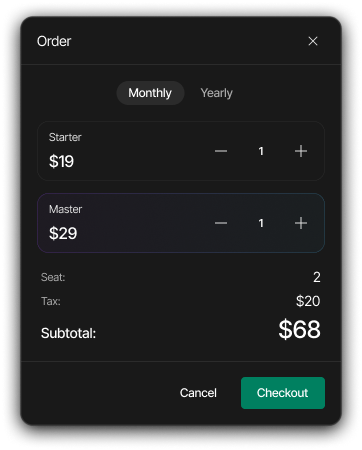Close the Order dialog with X
This screenshot has height=450, width=362.
(x=313, y=41)
